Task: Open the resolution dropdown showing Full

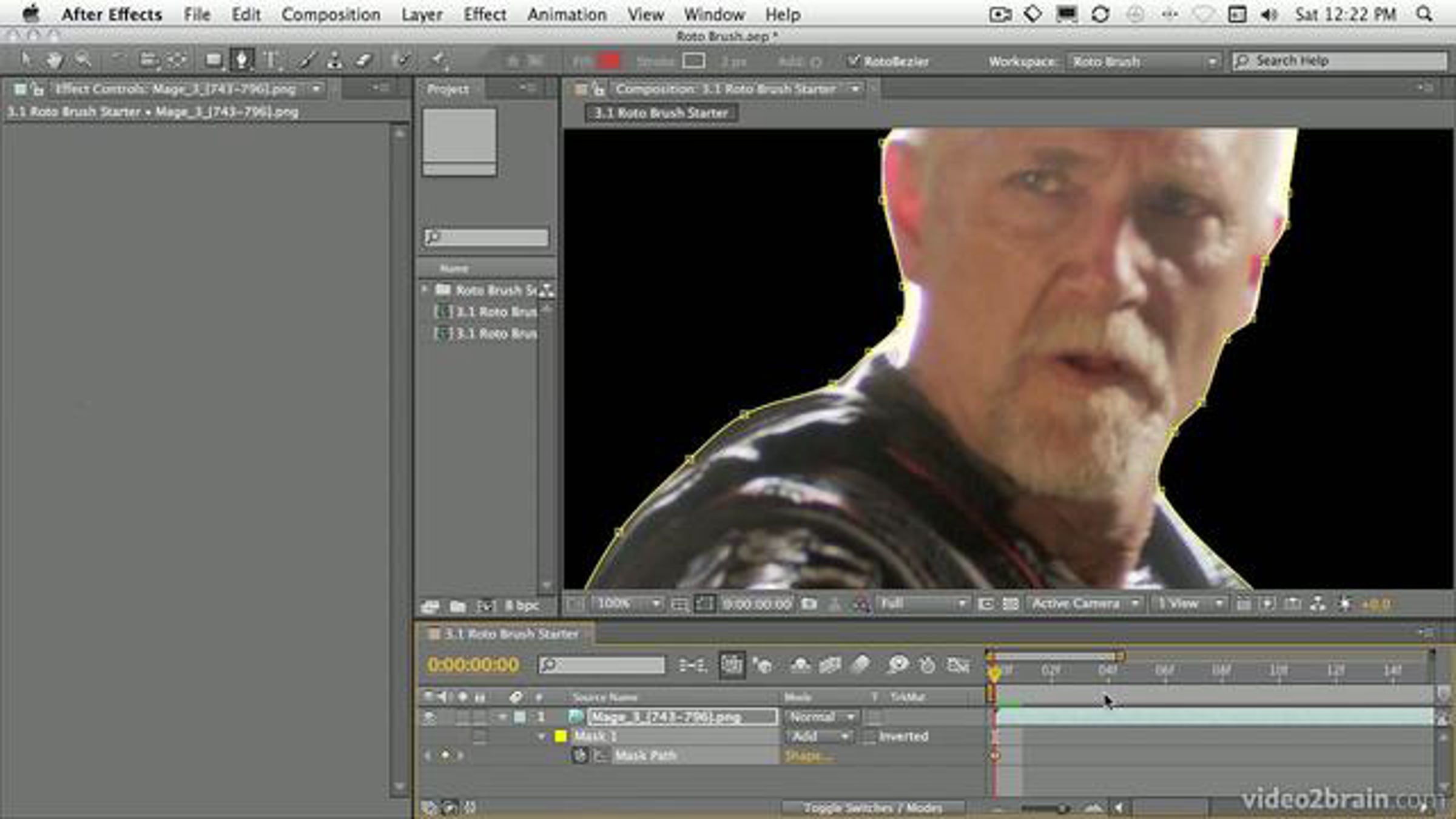Action: [923, 604]
